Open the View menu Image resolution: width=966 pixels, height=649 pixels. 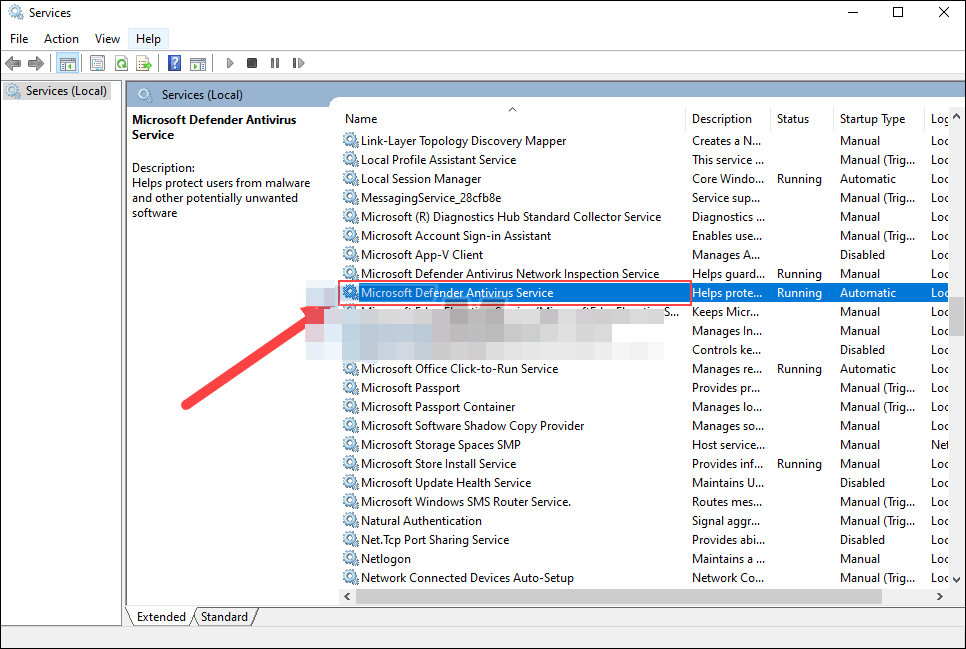coord(107,38)
